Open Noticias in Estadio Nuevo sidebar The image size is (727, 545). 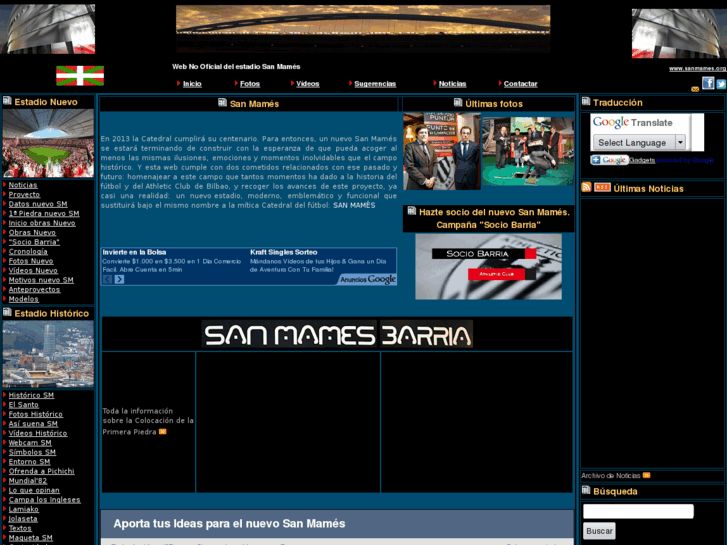(x=23, y=185)
